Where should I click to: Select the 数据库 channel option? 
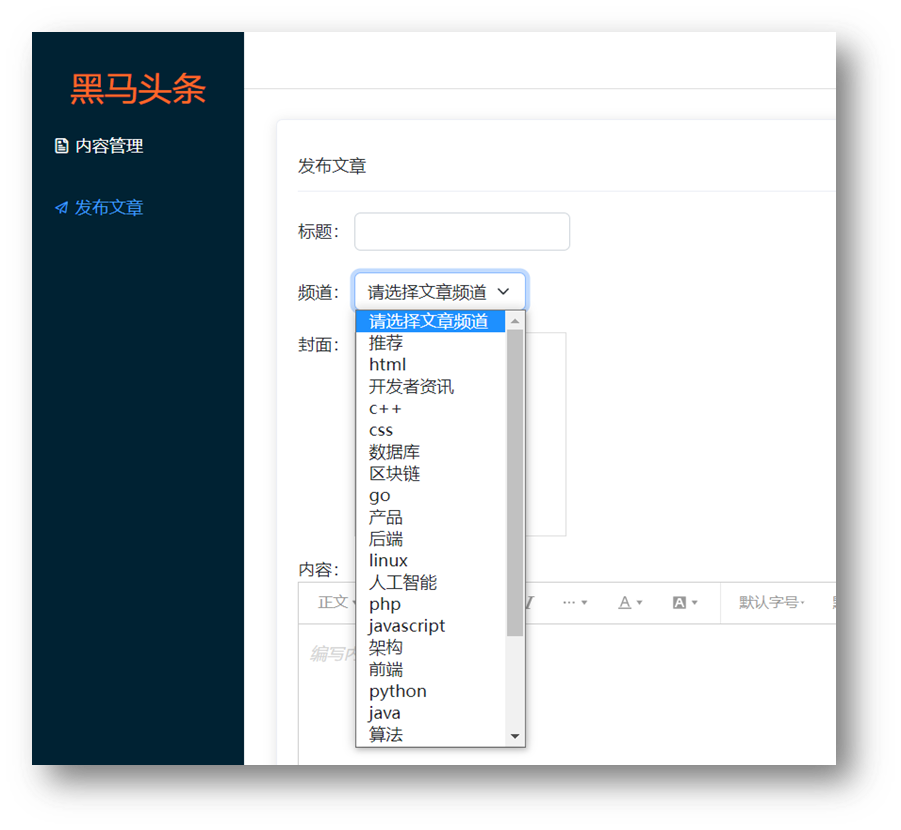point(394,452)
